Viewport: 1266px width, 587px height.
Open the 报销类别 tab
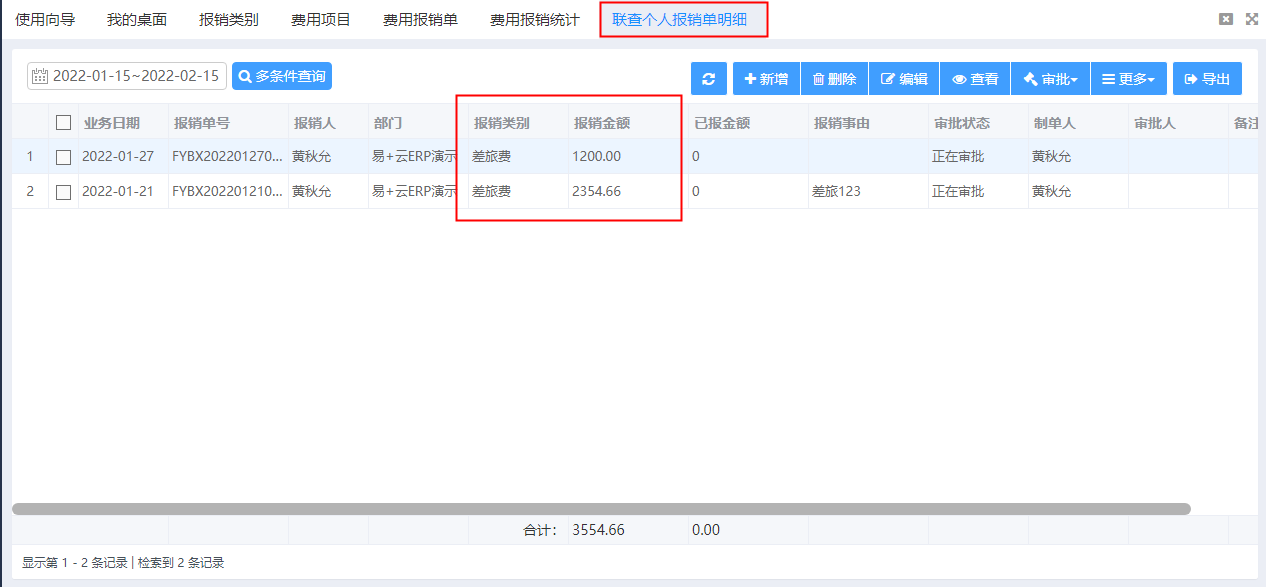coord(229,19)
